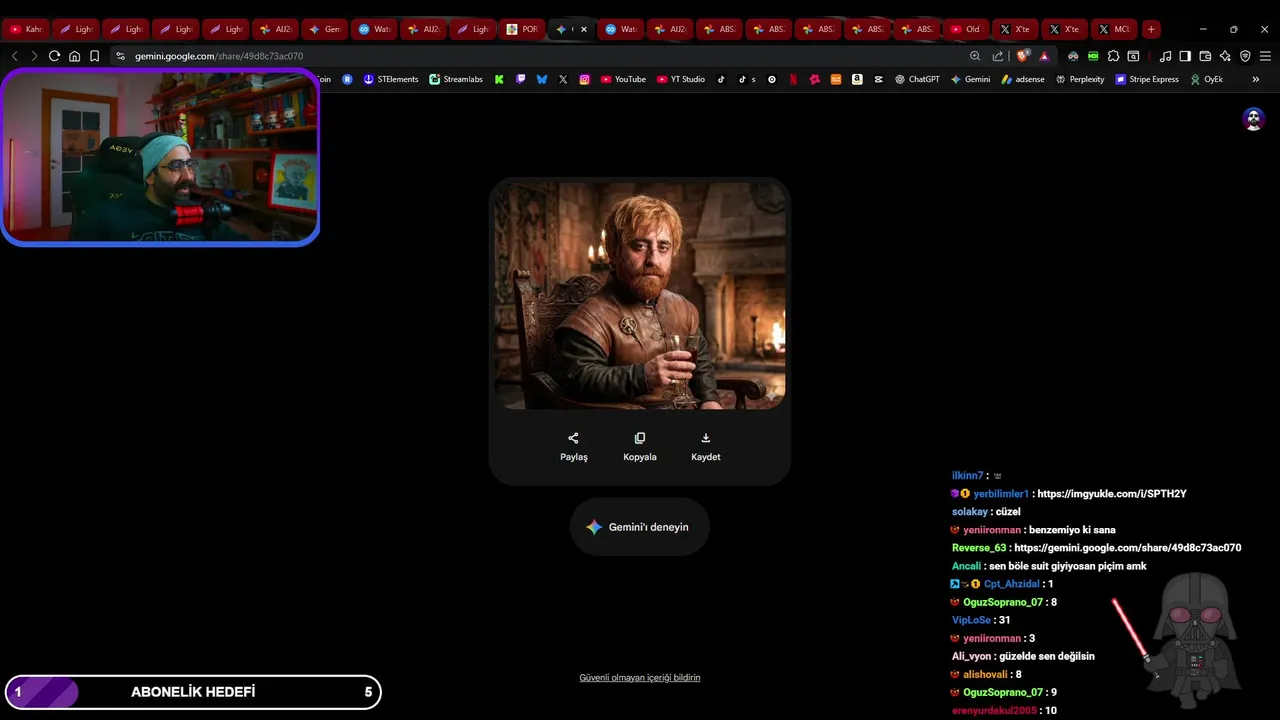Screen dimensions: 1280x720
Task: Bookmark this page with bookmark icon
Action: 94,56
